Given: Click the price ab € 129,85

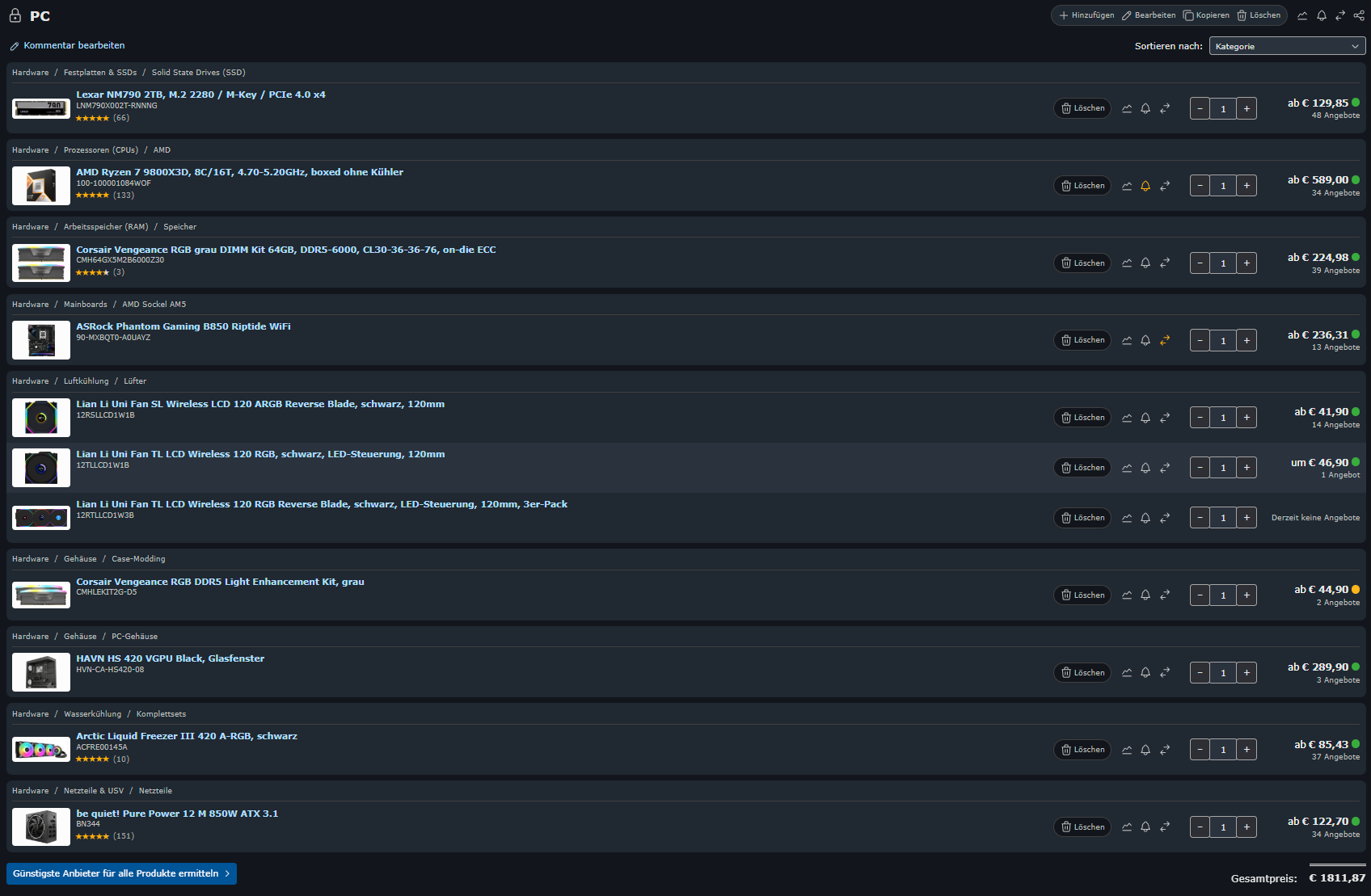Looking at the screenshot, I should click(1318, 103).
